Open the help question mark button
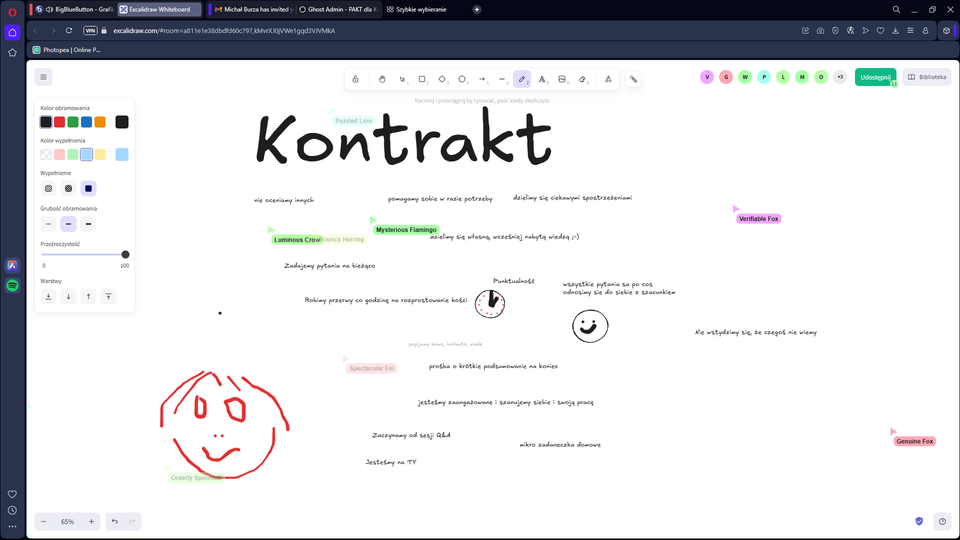The width and height of the screenshot is (960, 540). click(x=942, y=522)
